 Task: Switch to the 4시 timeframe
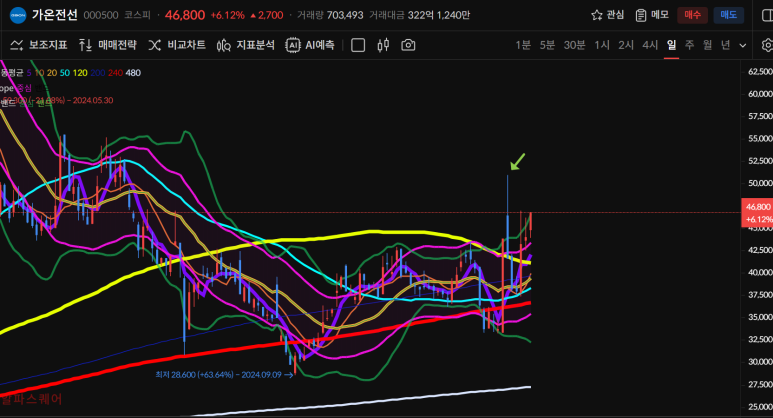coord(650,45)
